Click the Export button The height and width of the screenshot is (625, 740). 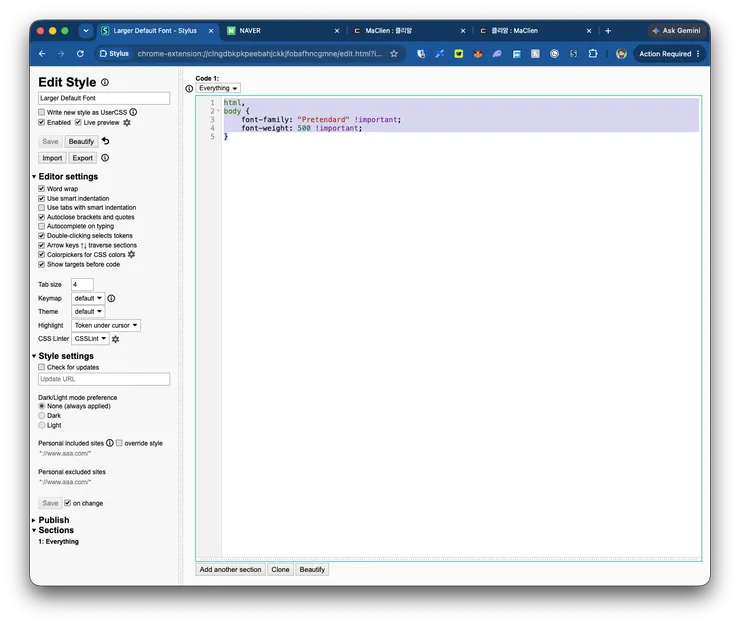(83, 158)
